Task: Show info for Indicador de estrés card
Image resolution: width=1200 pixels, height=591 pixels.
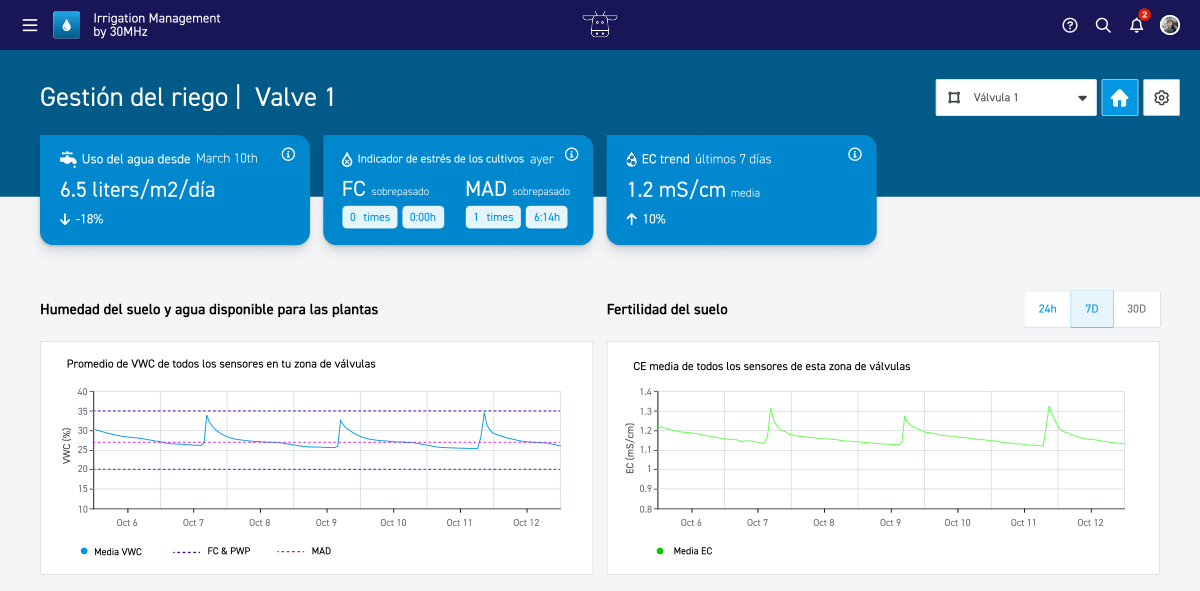Action: (x=572, y=154)
